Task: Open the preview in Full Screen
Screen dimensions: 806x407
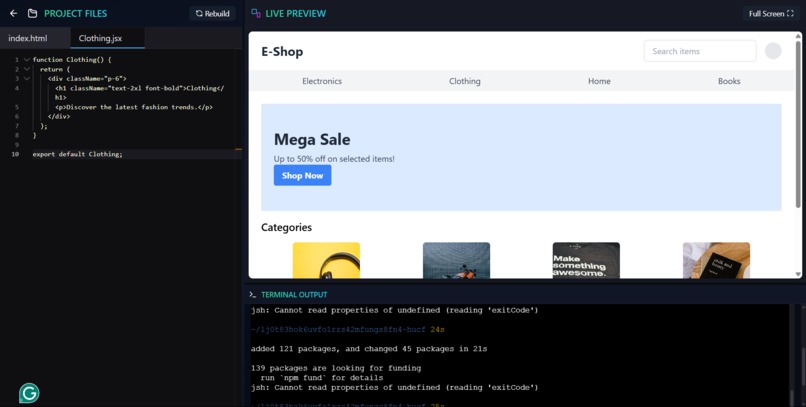Action: click(x=771, y=13)
